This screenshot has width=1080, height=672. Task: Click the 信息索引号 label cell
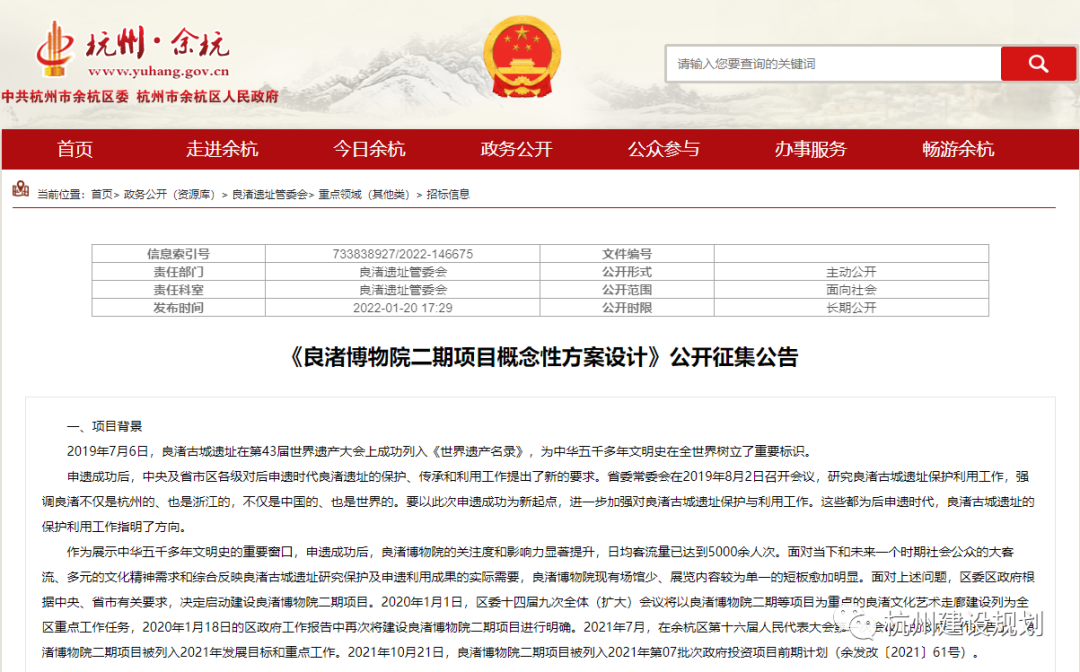point(178,253)
